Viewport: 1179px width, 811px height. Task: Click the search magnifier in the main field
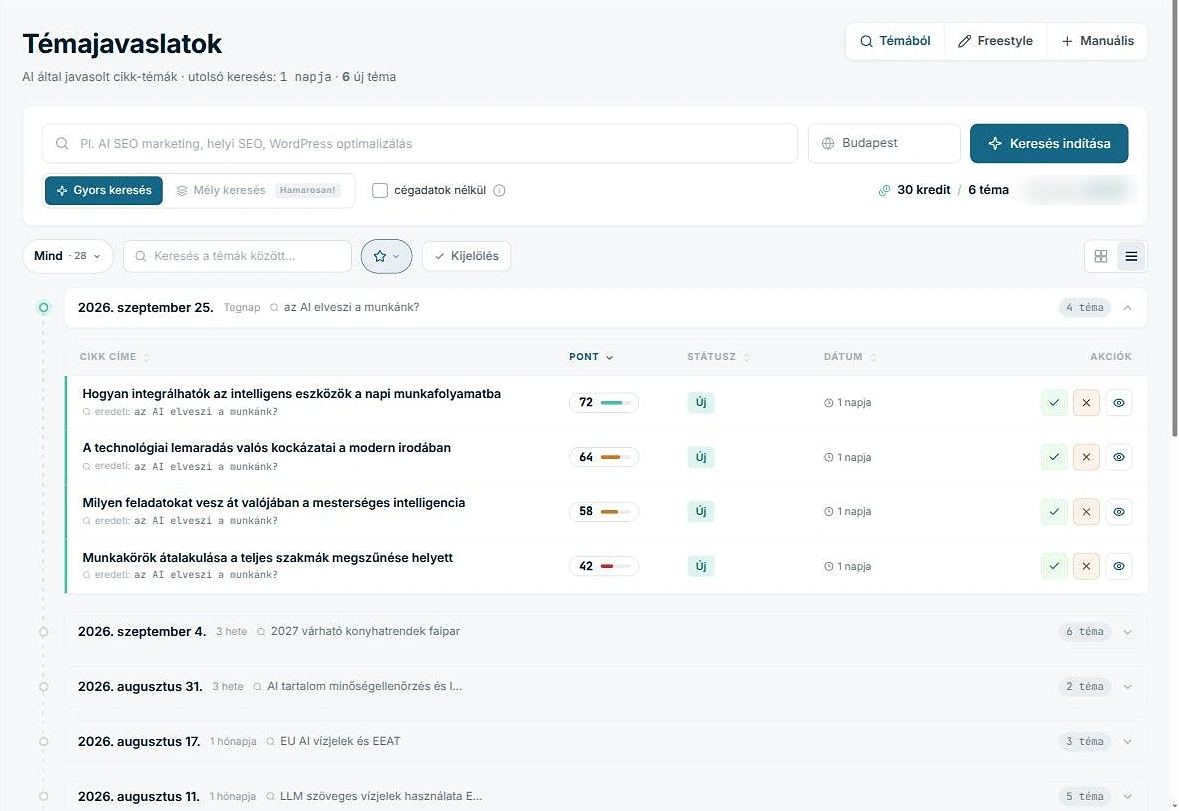tap(62, 143)
